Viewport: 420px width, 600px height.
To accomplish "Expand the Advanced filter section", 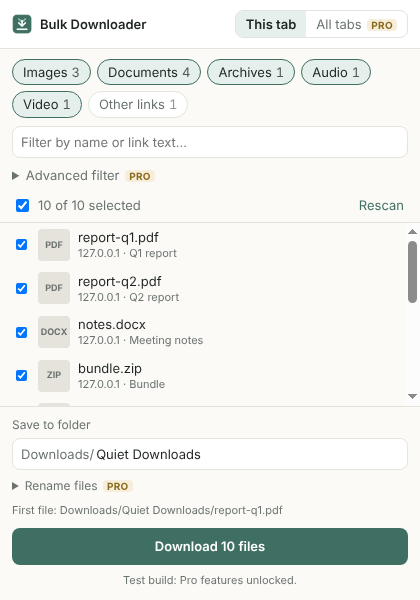I will pyautogui.click(x=83, y=176).
